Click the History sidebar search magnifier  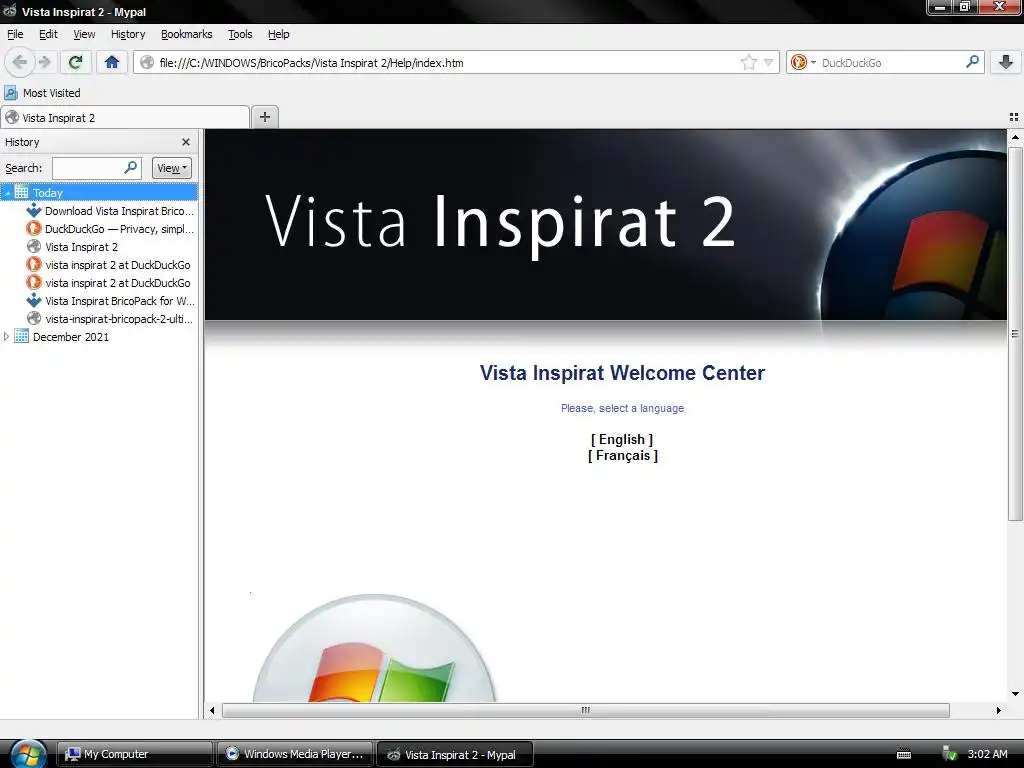[x=131, y=168]
